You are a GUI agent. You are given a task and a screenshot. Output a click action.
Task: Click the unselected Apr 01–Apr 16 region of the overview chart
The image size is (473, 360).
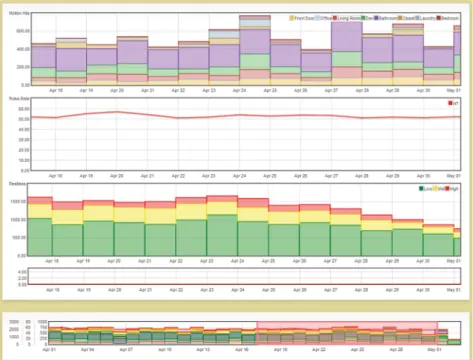[x=153, y=333]
